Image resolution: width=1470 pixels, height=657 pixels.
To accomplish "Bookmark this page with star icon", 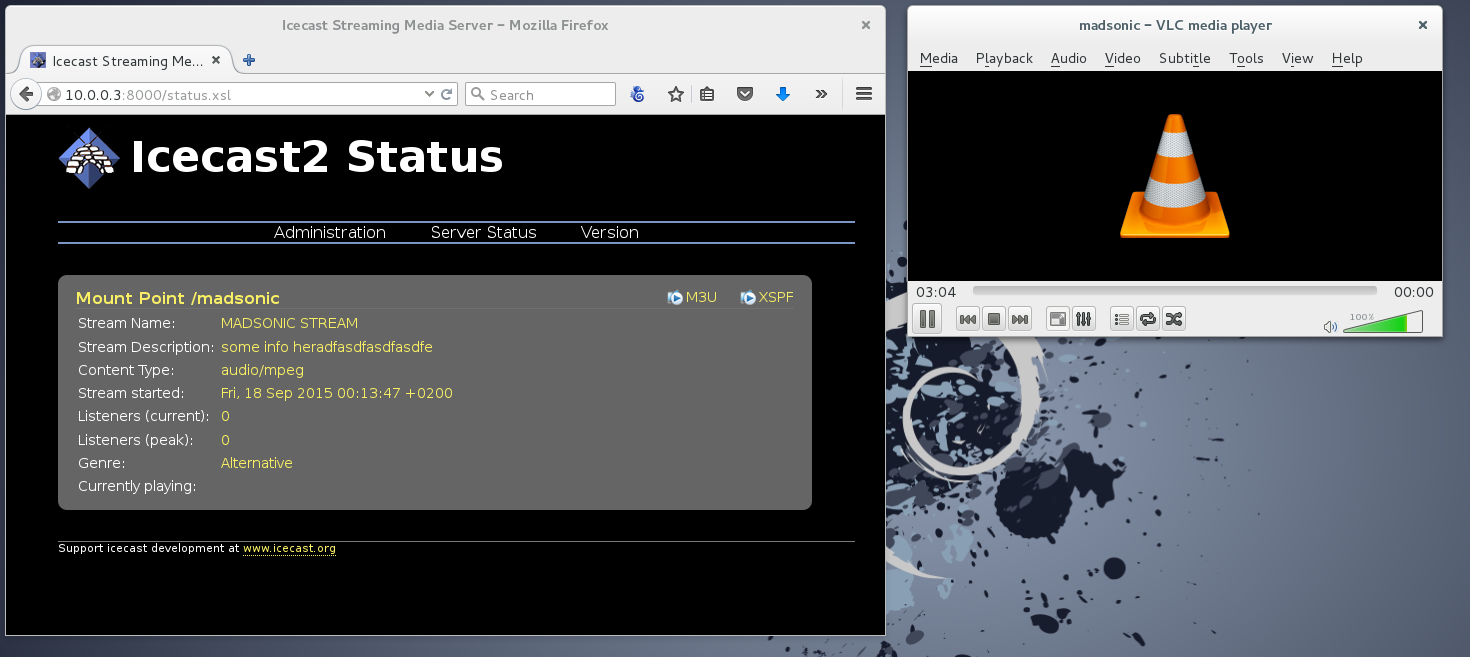I will pyautogui.click(x=676, y=94).
